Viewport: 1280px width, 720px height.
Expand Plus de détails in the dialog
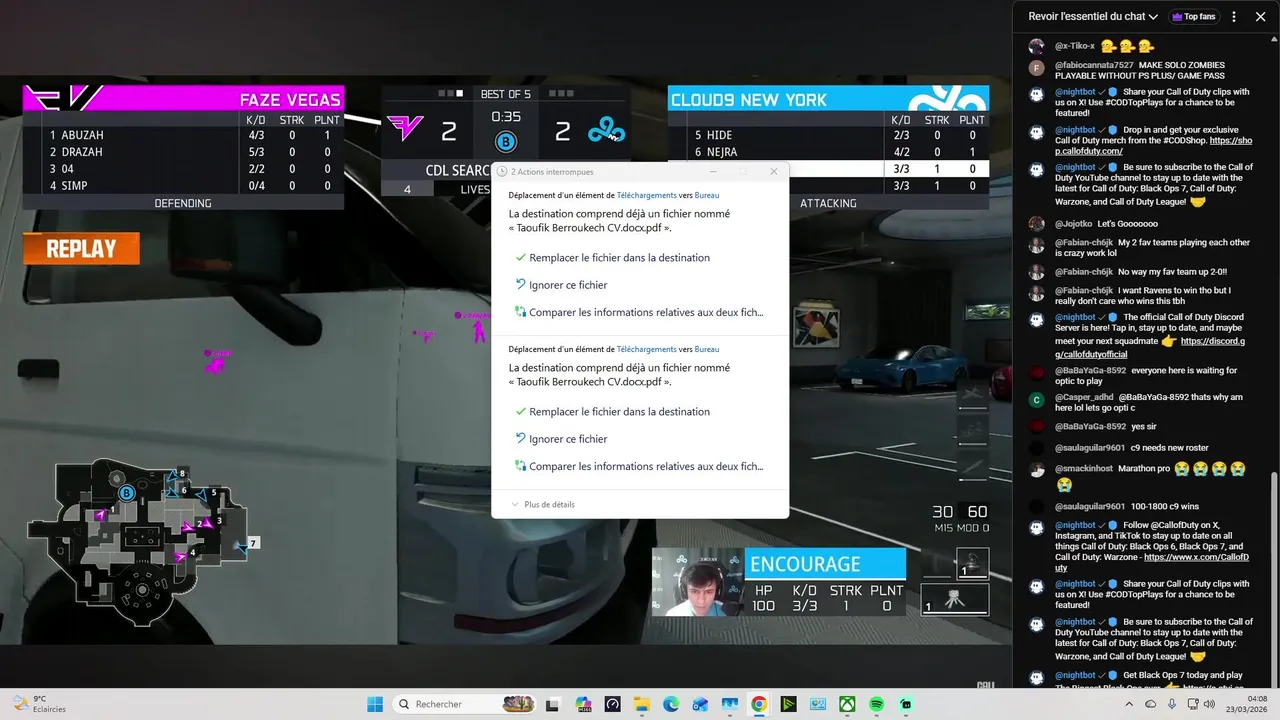[543, 505]
